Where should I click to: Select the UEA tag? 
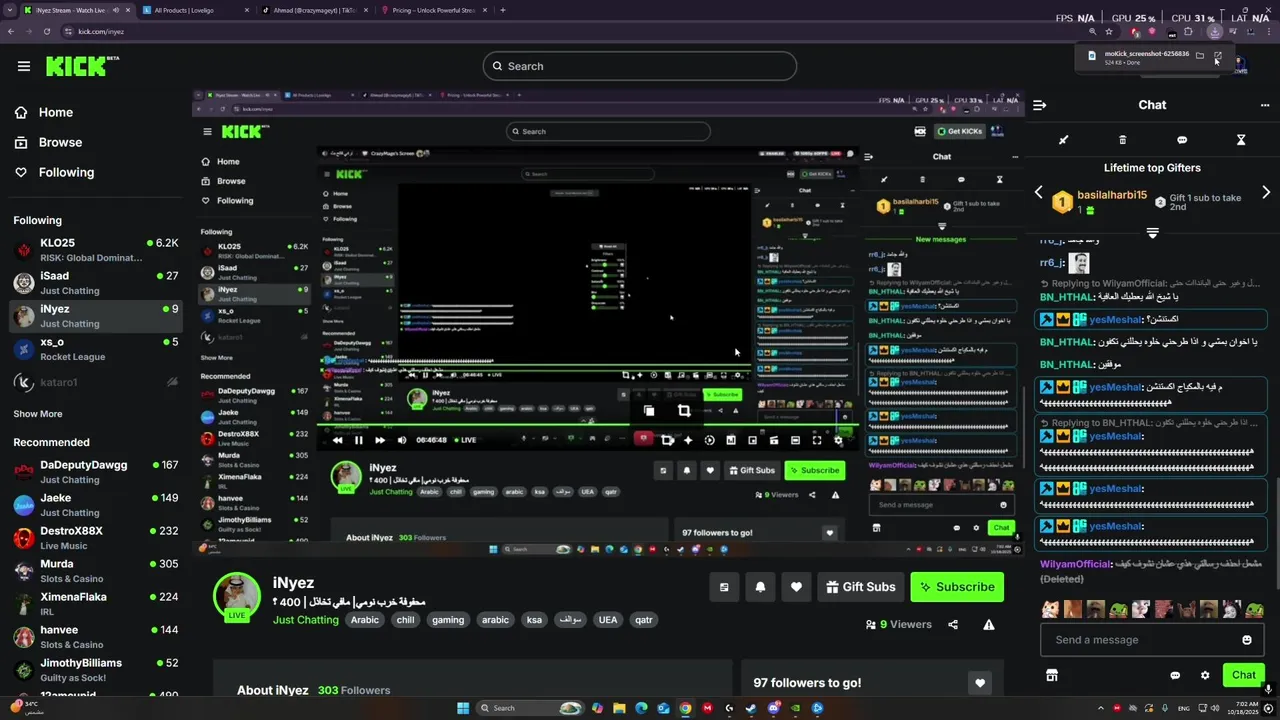point(608,620)
